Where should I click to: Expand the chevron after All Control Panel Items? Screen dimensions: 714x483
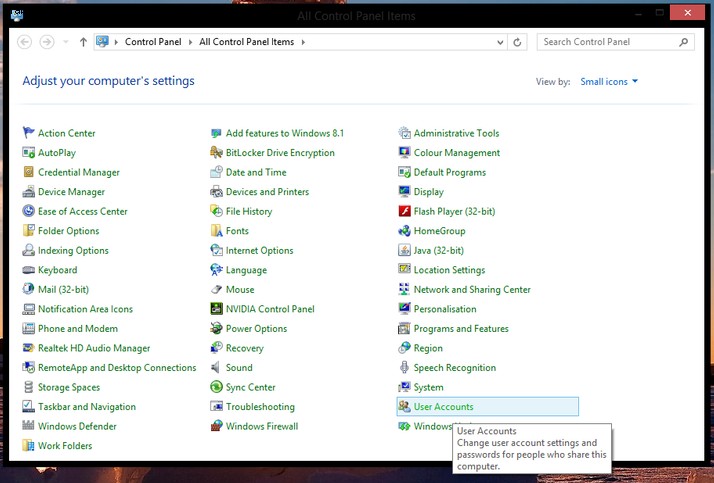303,42
